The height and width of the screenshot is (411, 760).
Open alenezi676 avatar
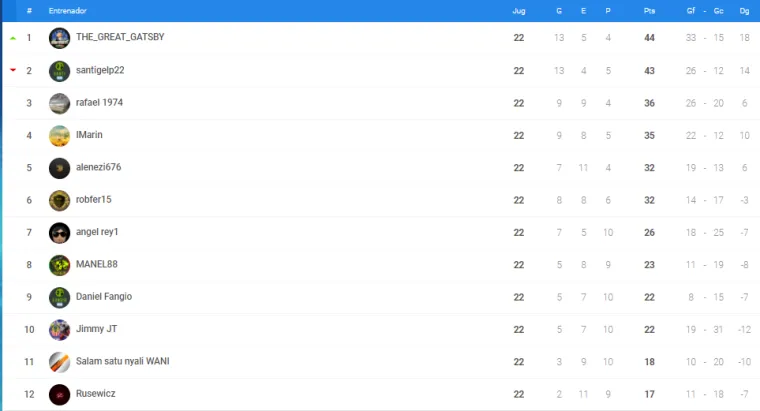(x=59, y=168)
